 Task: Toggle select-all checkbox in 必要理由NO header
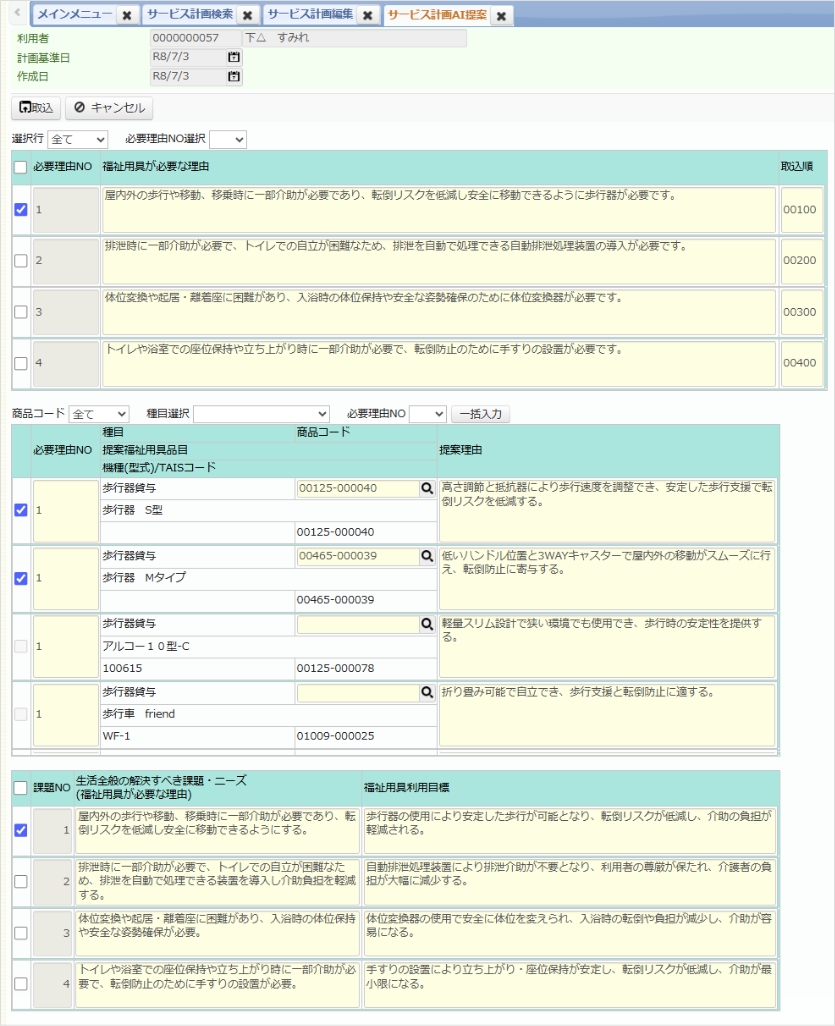click(21, 168)
